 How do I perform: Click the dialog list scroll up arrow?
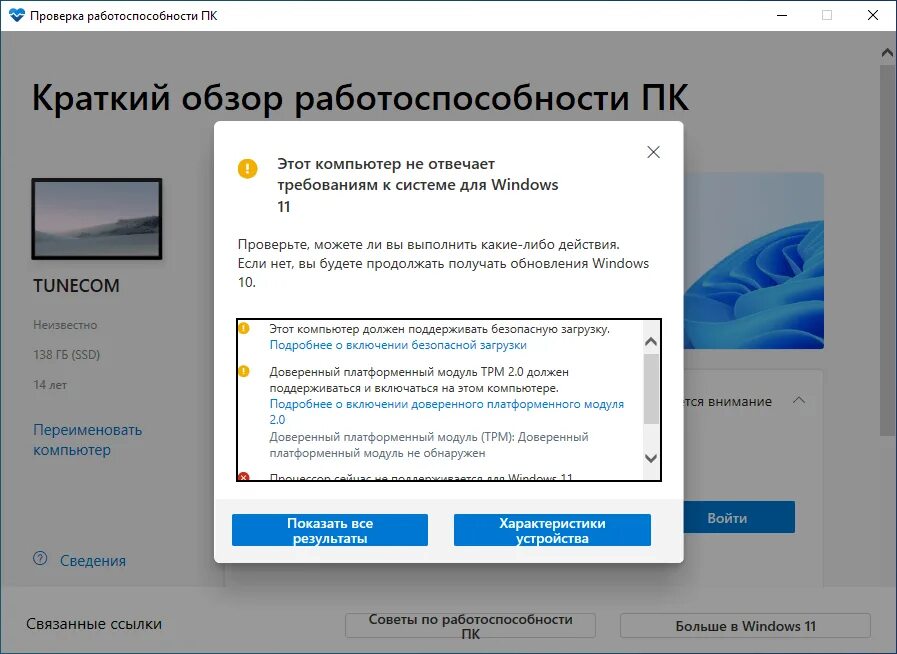[x=650, y=342]
